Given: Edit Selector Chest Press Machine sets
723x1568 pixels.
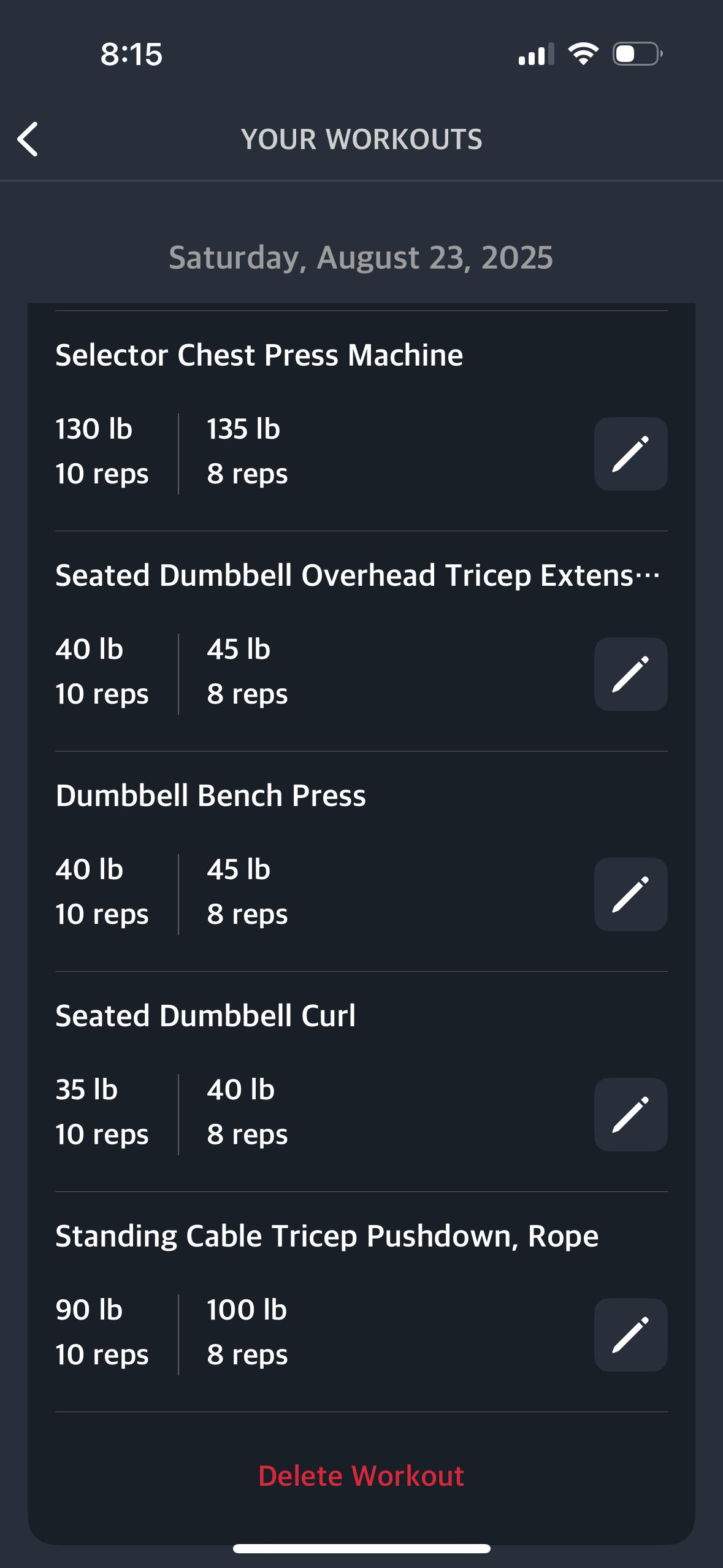Looking at the screenshot, I should [x=630, y=454].
